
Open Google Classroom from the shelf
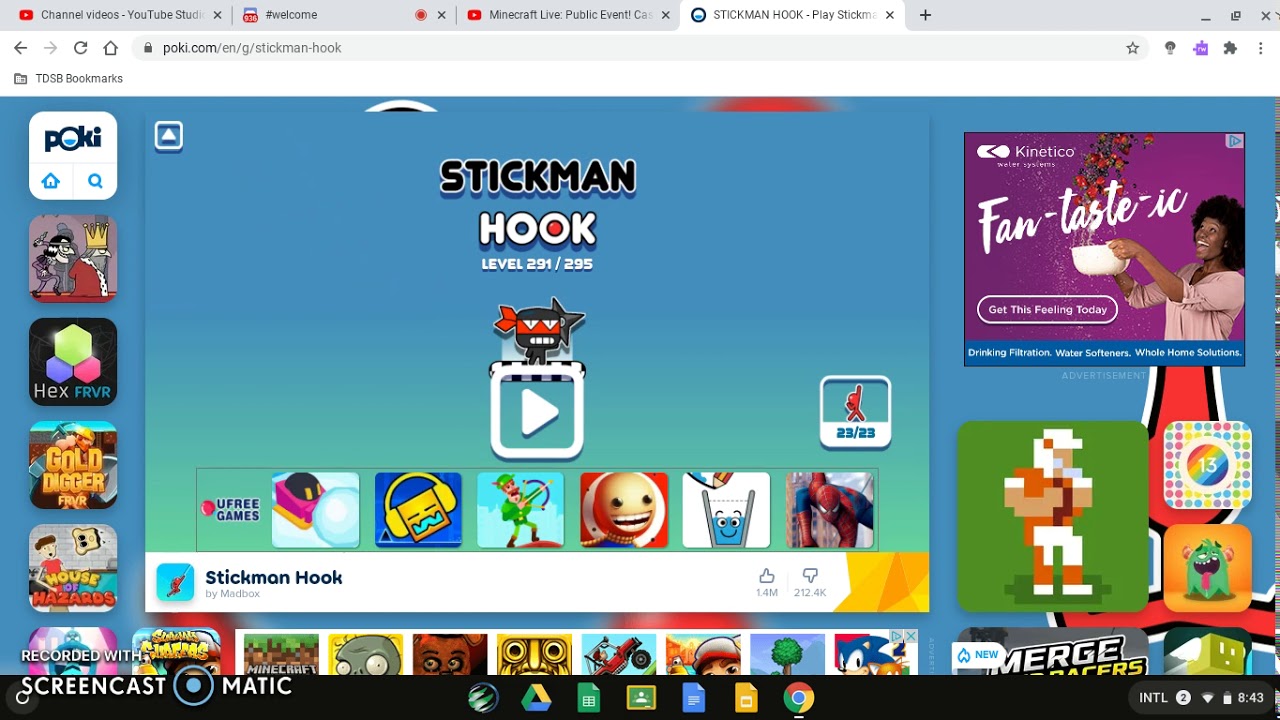point(641,698)
